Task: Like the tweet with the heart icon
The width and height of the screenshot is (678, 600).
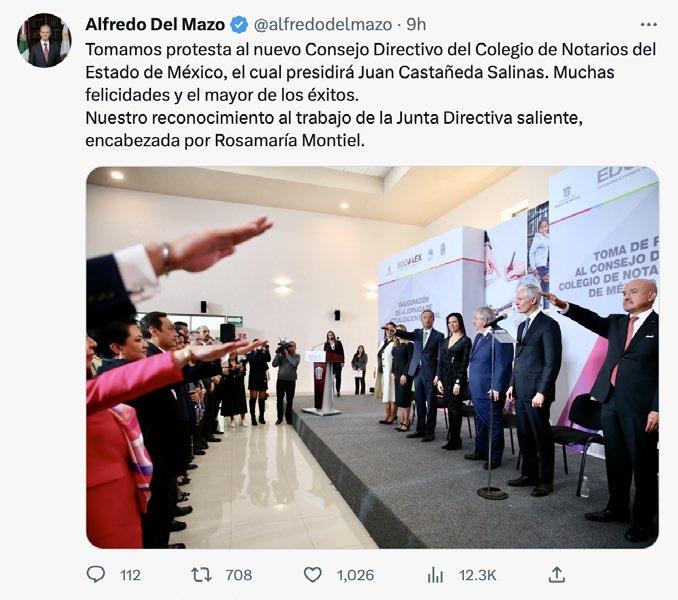Action: click(x=312, y=574)
